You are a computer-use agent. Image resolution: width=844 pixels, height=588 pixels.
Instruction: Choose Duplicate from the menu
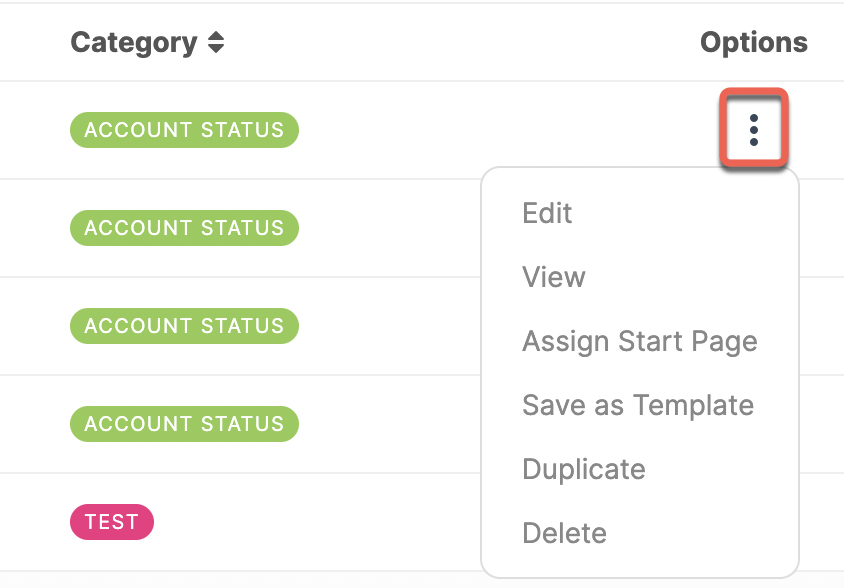583,469
